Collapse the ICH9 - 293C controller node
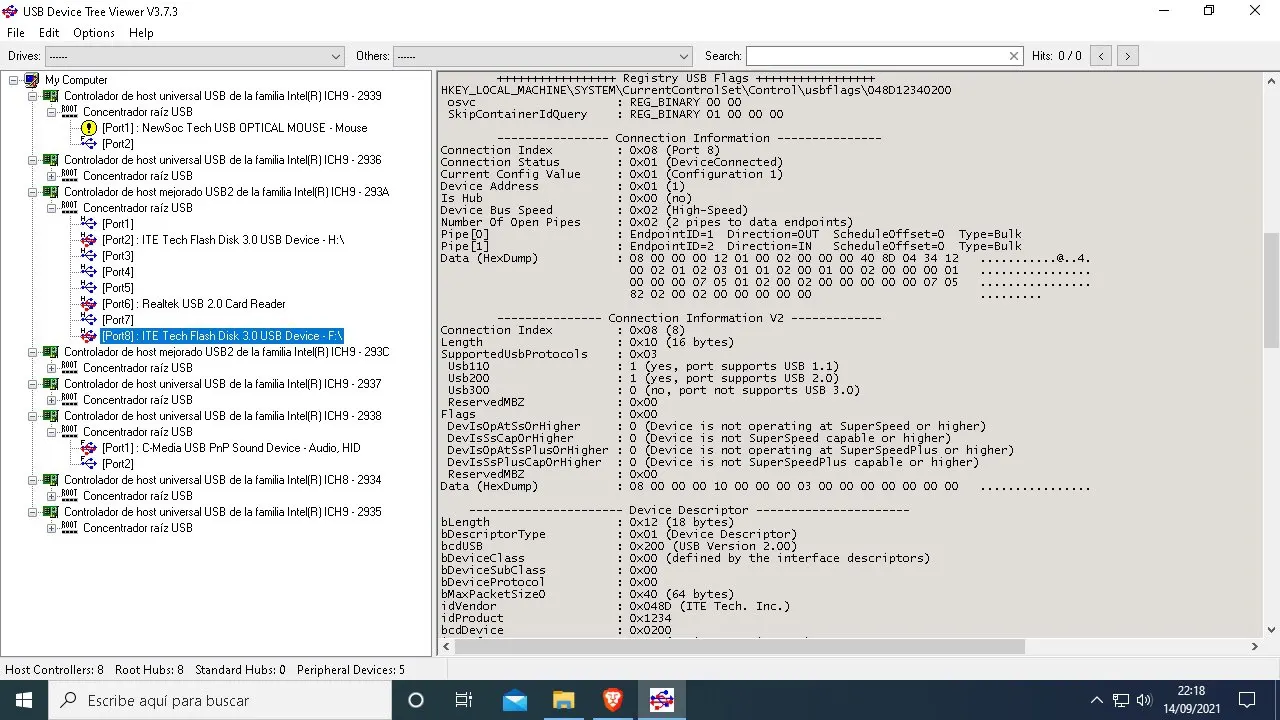This screenshot has width=1280, height=720. tap(33, 352)
